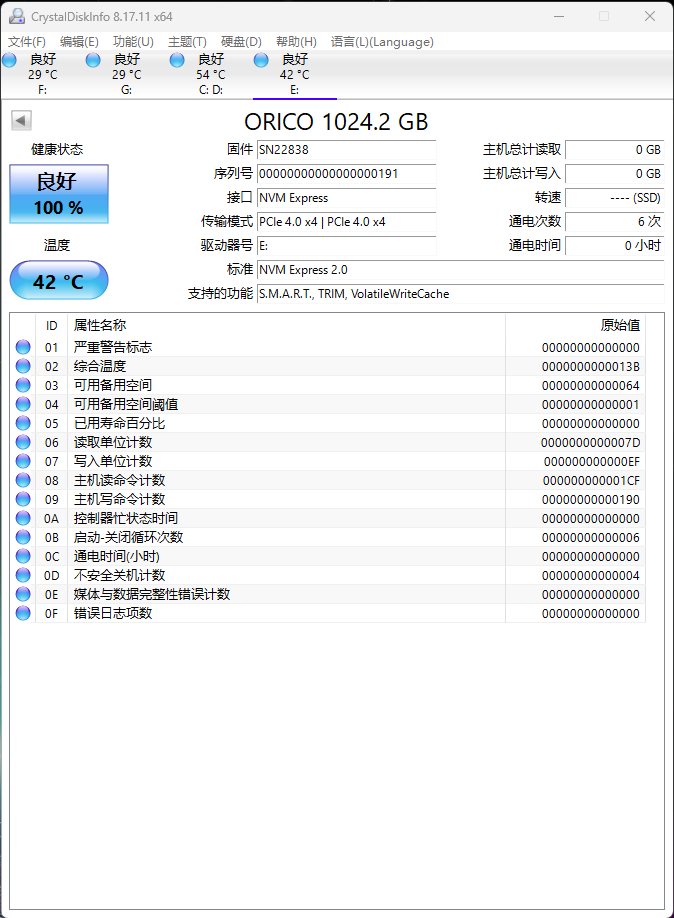This screenshot has height=918, width=674.
Task: Click the 温度 label above 42 °C
Action: [x=57, y=245]
